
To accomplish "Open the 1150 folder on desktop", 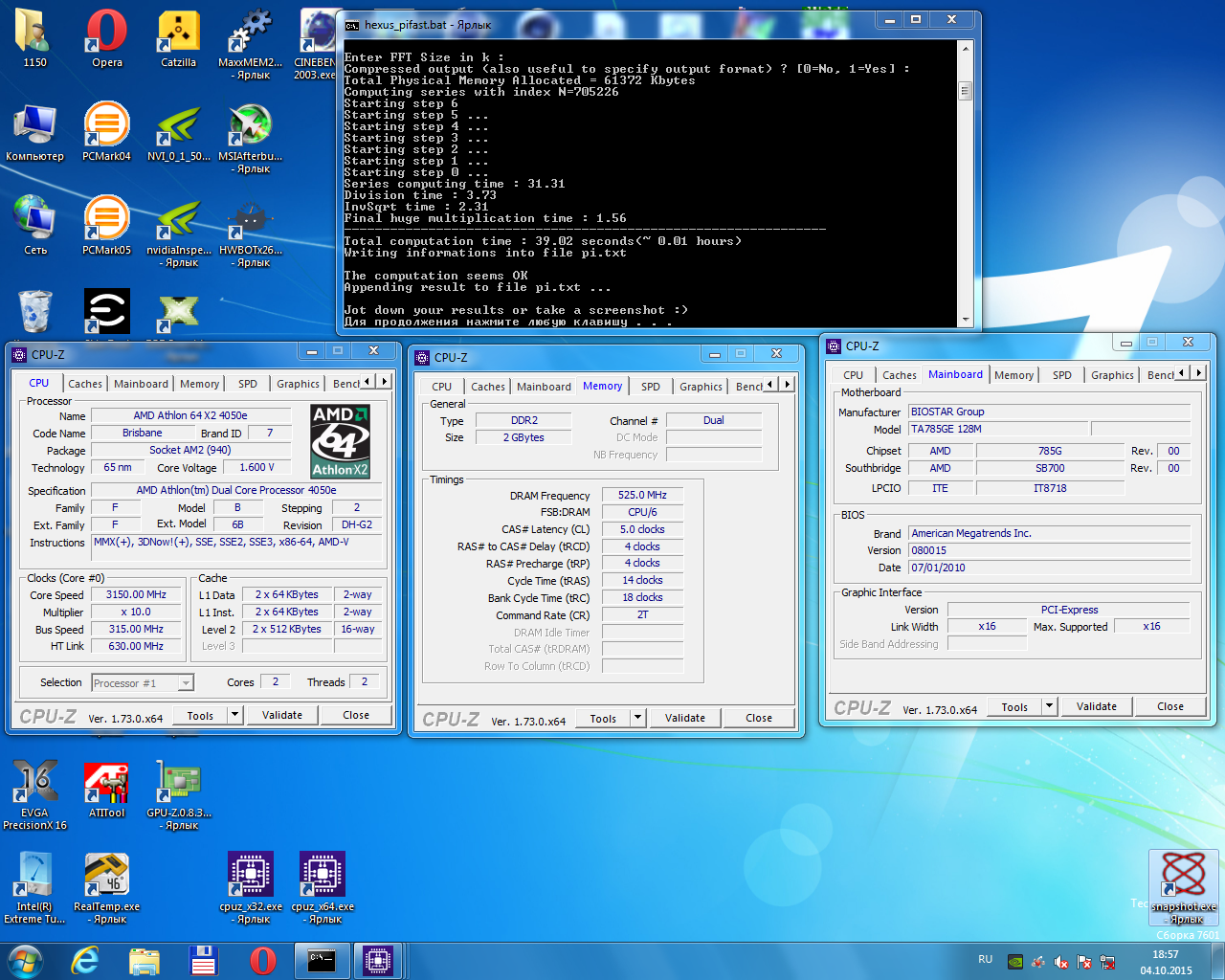I will pyautogui.click(x=34, y=38).
